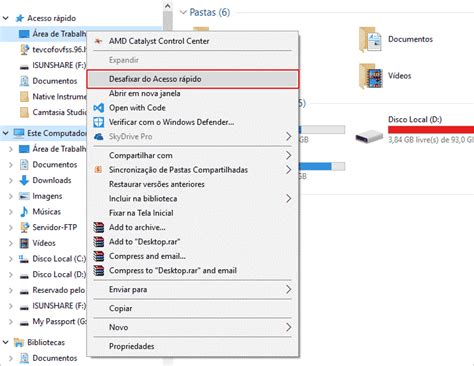Screen dimensions: 474x366
Task: Click the Downloads arrow icon in sidebar
Action: pos(24,180)
